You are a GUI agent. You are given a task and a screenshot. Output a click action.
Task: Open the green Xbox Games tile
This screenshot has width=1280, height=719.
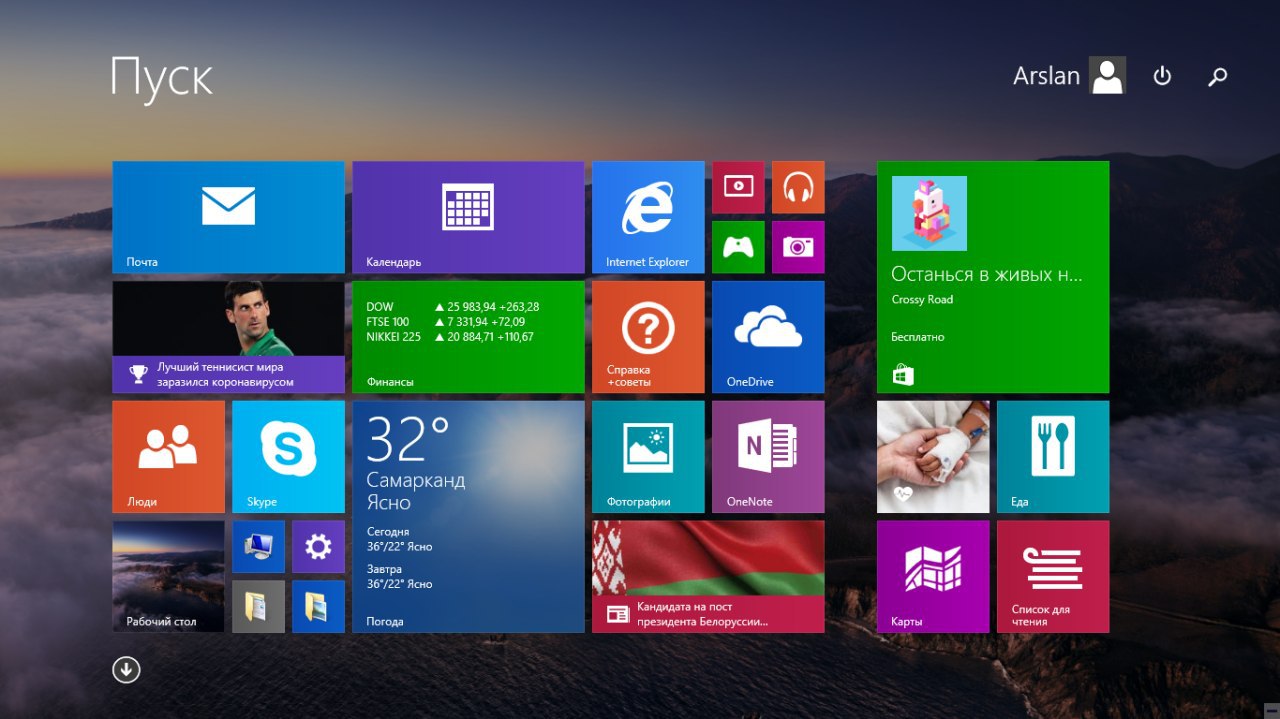(738, 247)
